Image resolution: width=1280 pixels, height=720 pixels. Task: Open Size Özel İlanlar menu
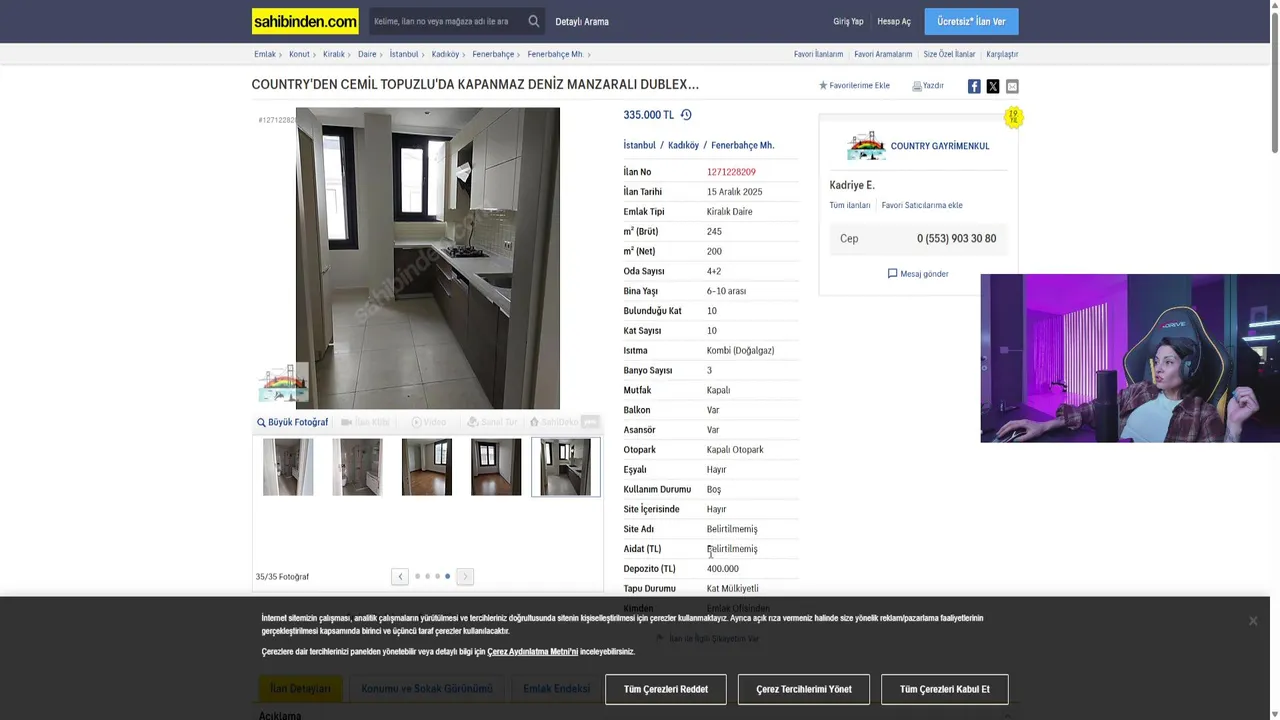[949, 54]
